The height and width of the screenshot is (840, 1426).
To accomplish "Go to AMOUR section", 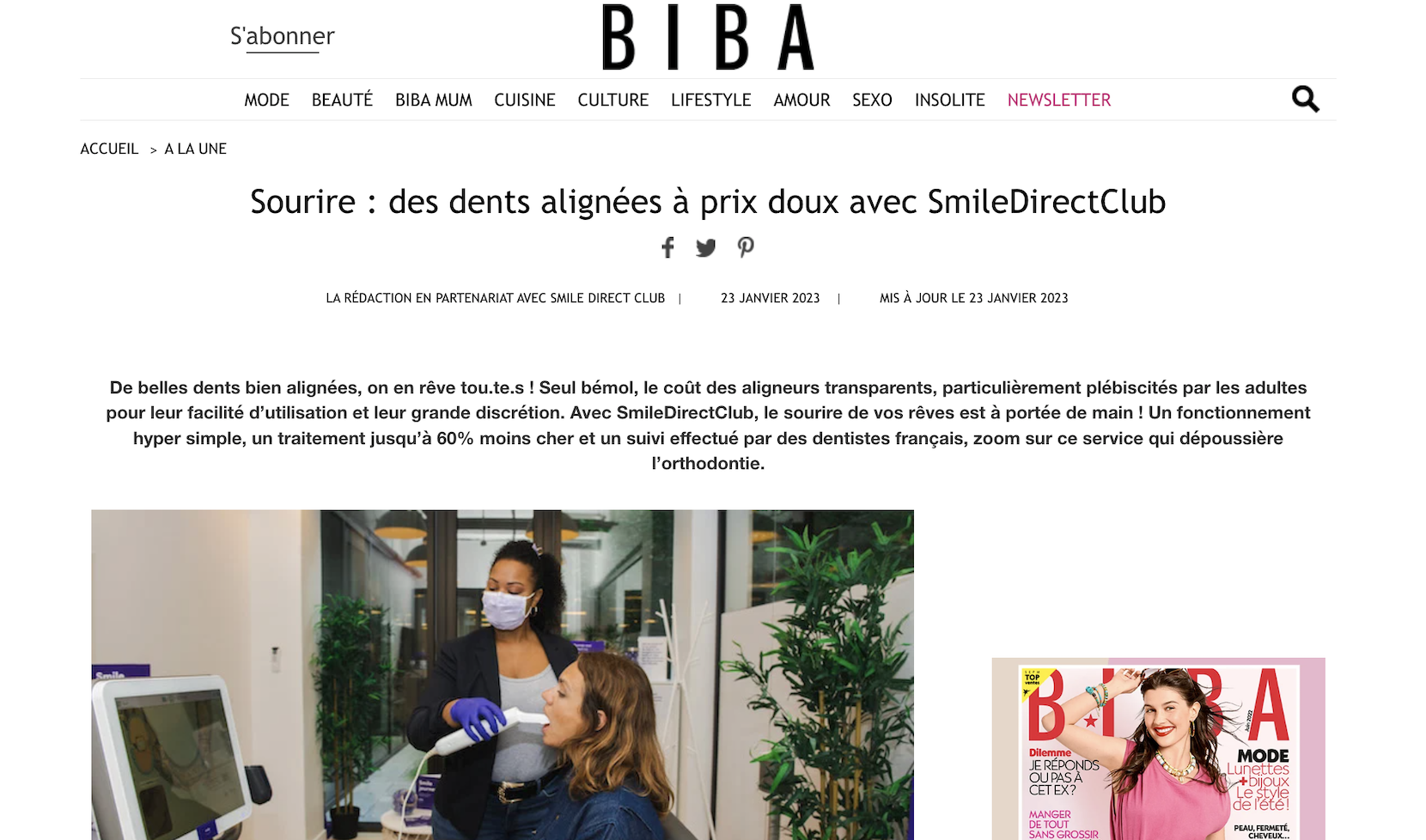I will point(801,100).
